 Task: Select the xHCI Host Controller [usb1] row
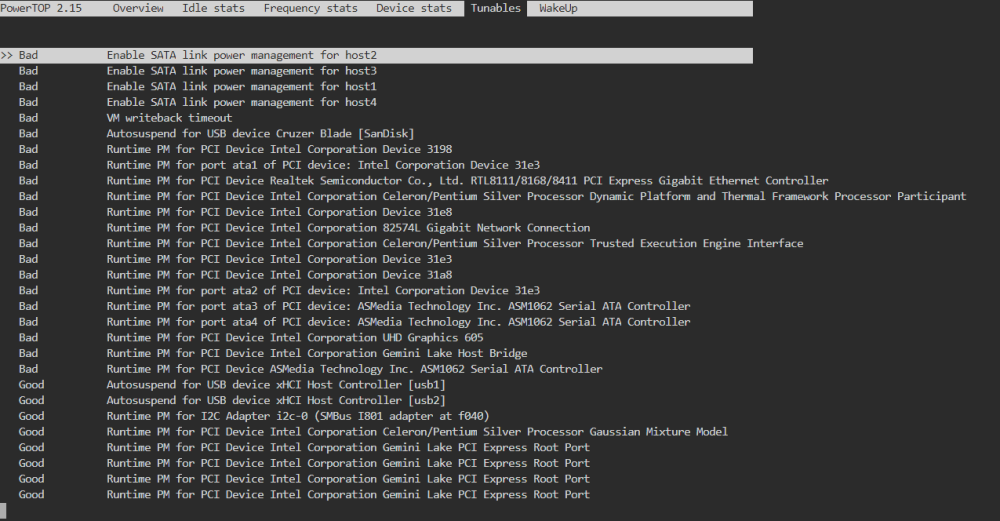232,385
